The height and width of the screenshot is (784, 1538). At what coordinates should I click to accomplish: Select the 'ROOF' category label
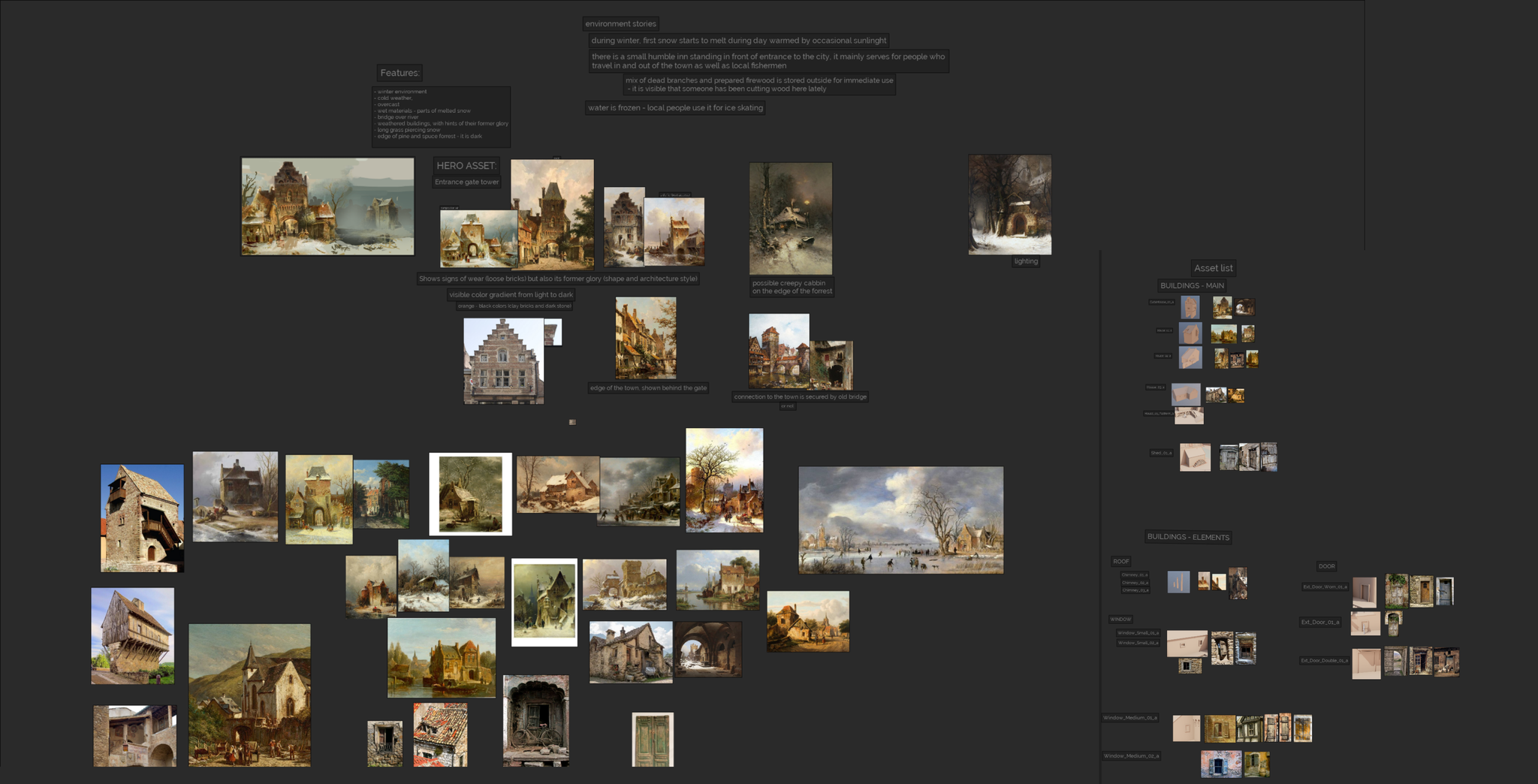click(x=1120, y=562)
